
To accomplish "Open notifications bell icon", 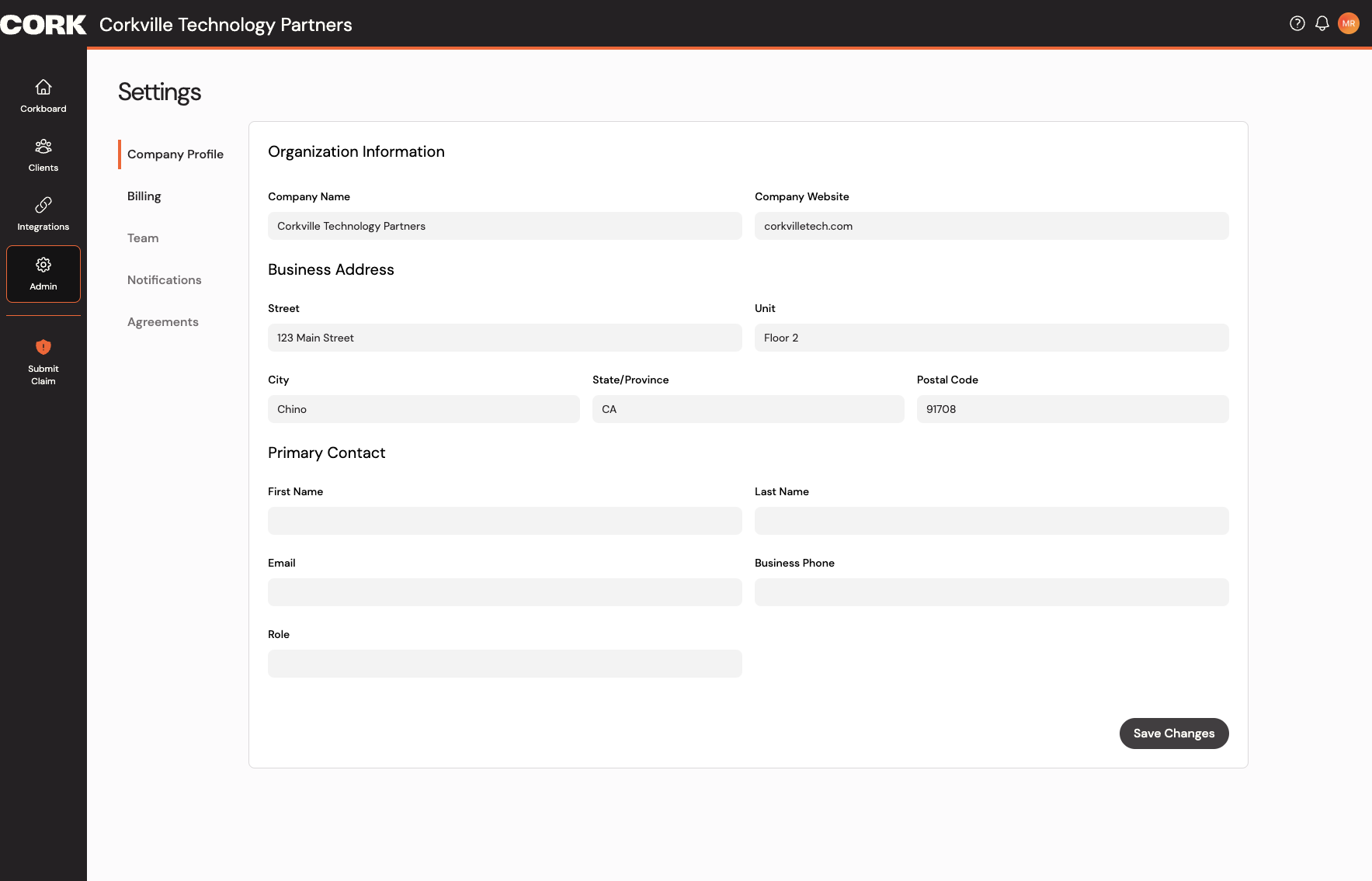I will click(1322, 23).
